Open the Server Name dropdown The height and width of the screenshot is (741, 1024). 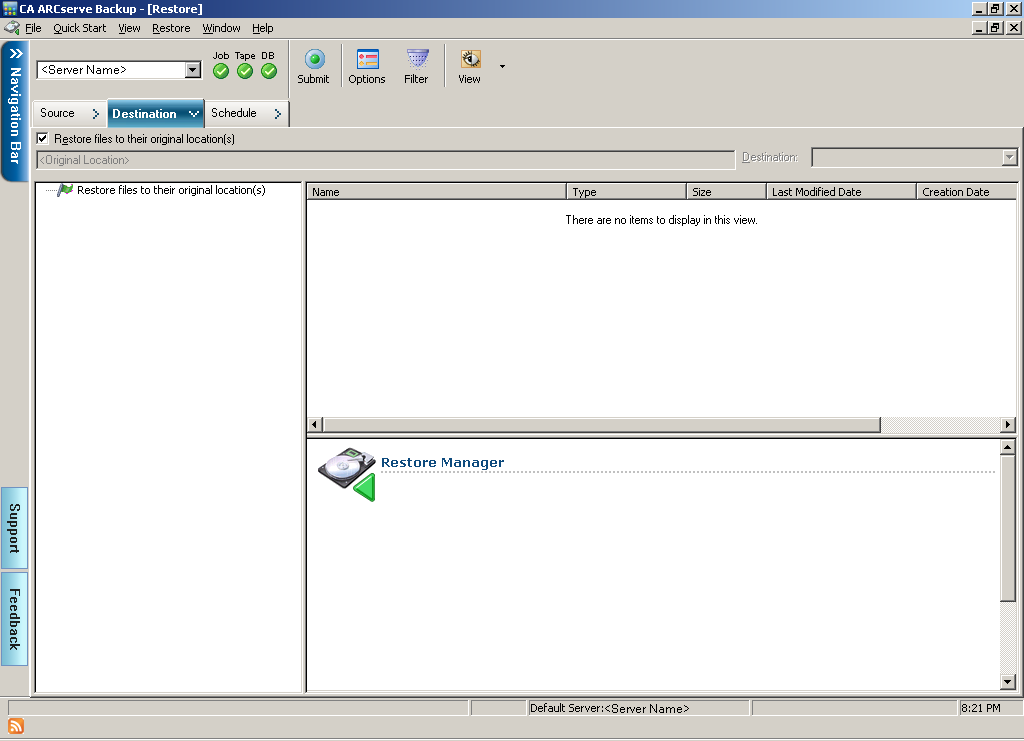click(193, 70)
